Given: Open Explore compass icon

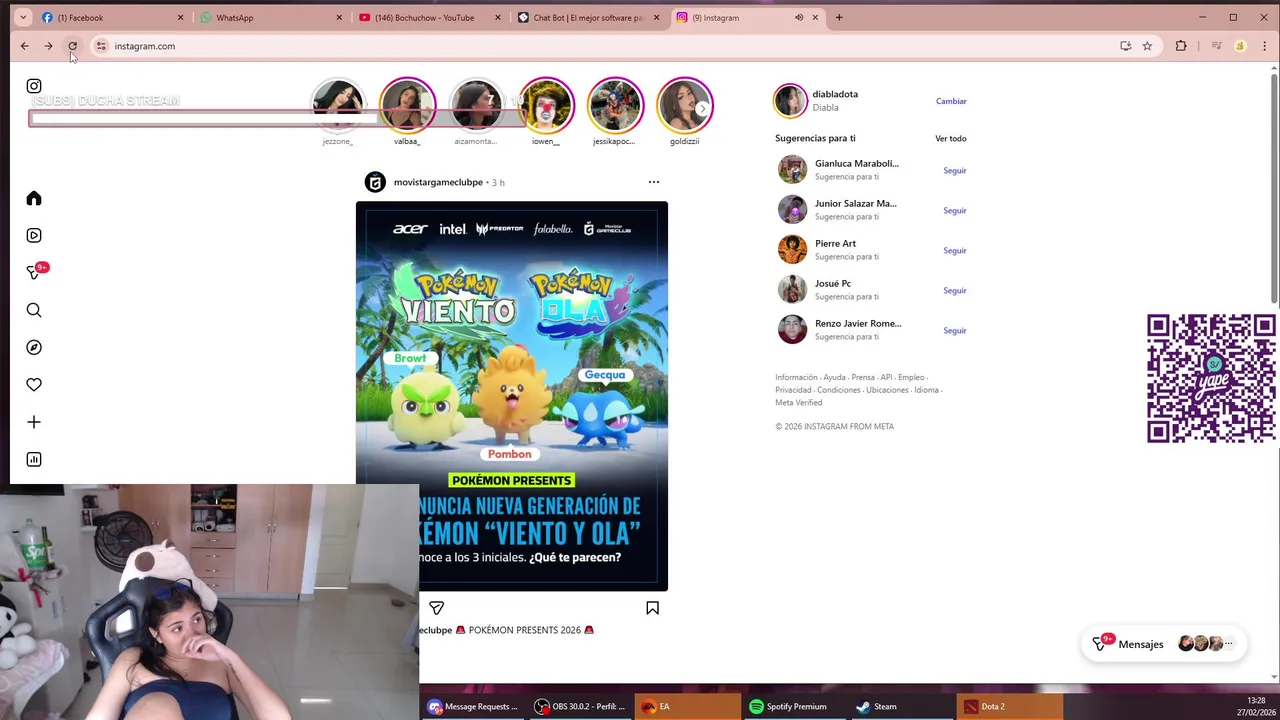Looking at the screenshot, I should 34,347.
